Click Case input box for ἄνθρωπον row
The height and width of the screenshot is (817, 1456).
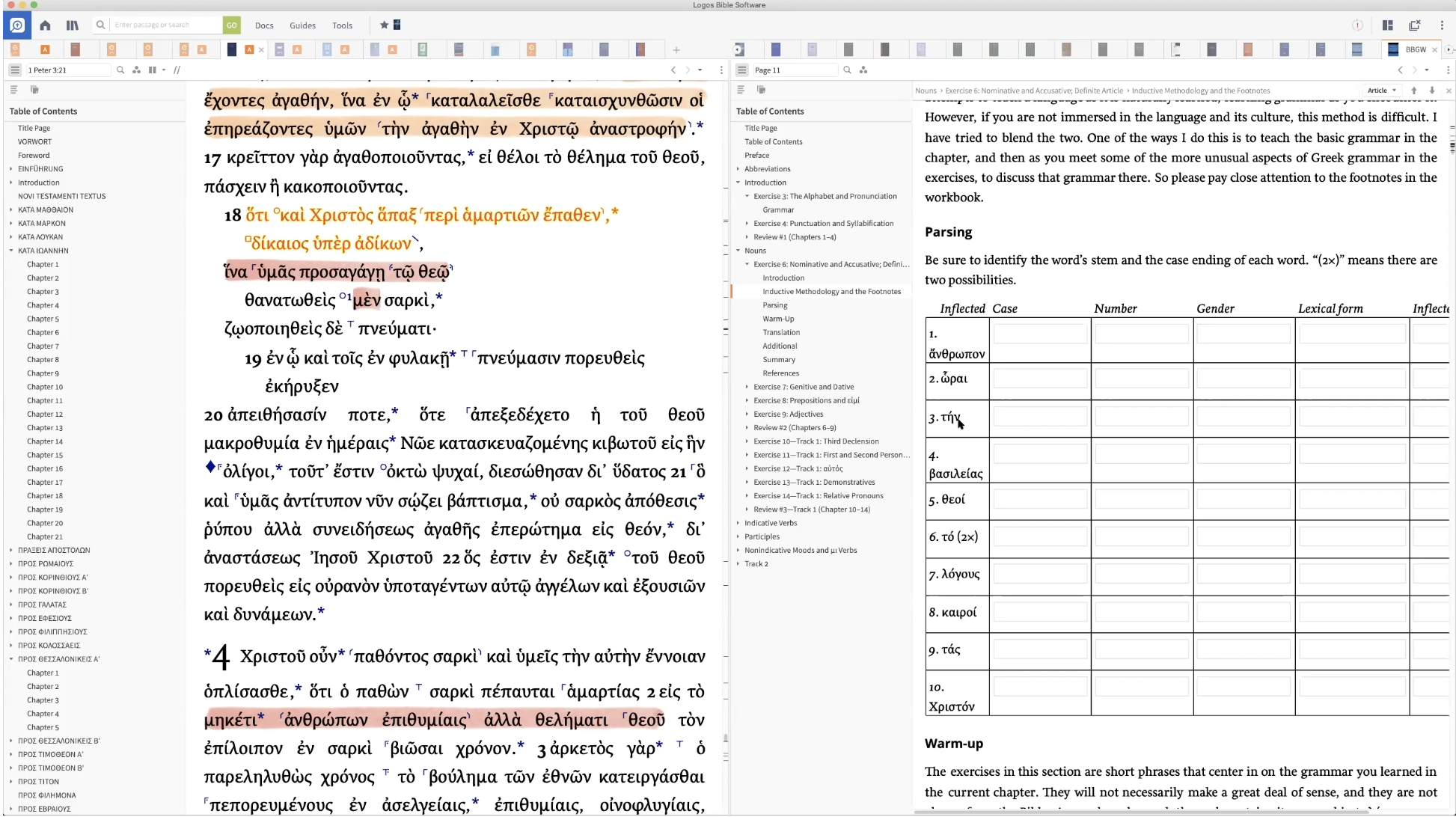(1039, 334)
